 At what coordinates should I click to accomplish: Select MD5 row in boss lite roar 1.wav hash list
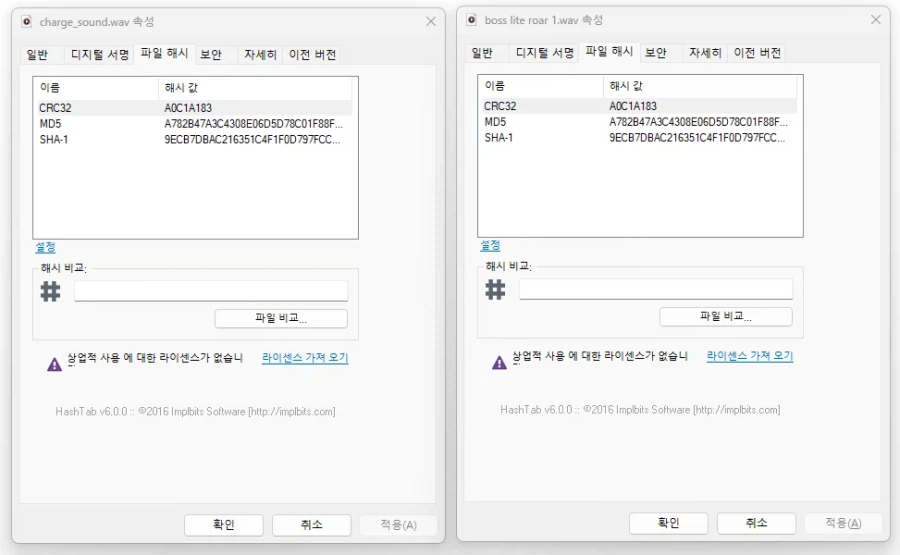click(x=639, y=122)
